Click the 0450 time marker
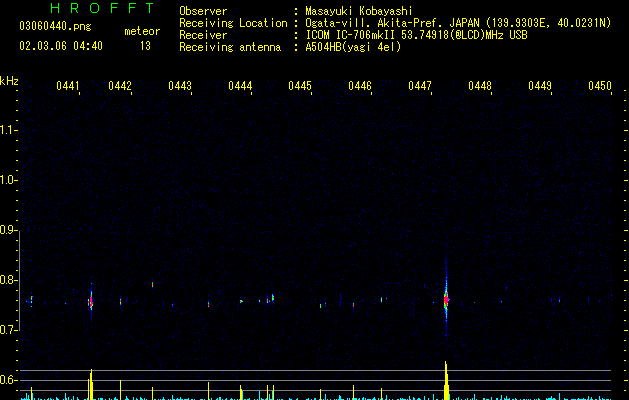 pos(600,86)
